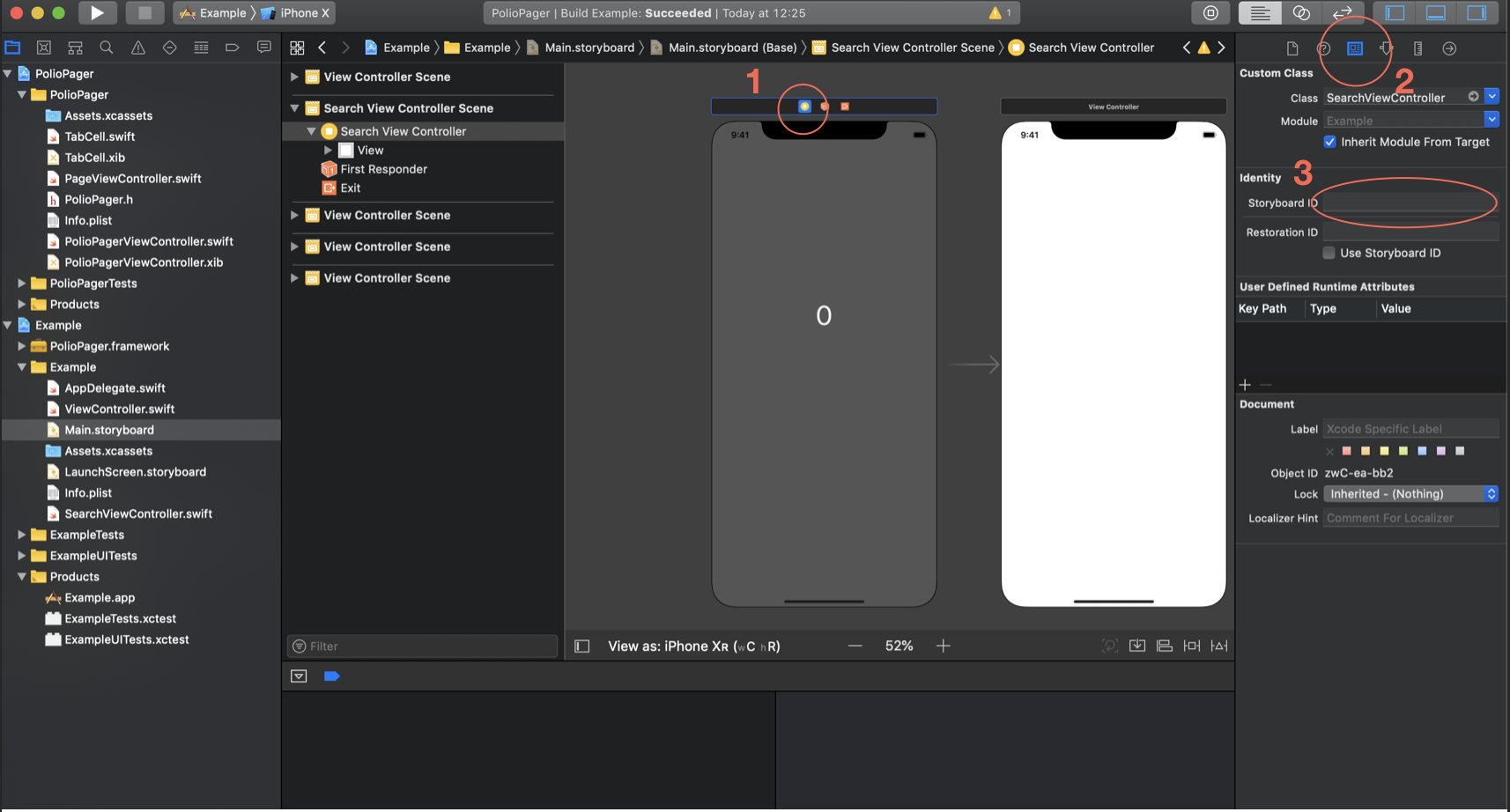
Task: Open the Report navigator
Action: [263, 48]
